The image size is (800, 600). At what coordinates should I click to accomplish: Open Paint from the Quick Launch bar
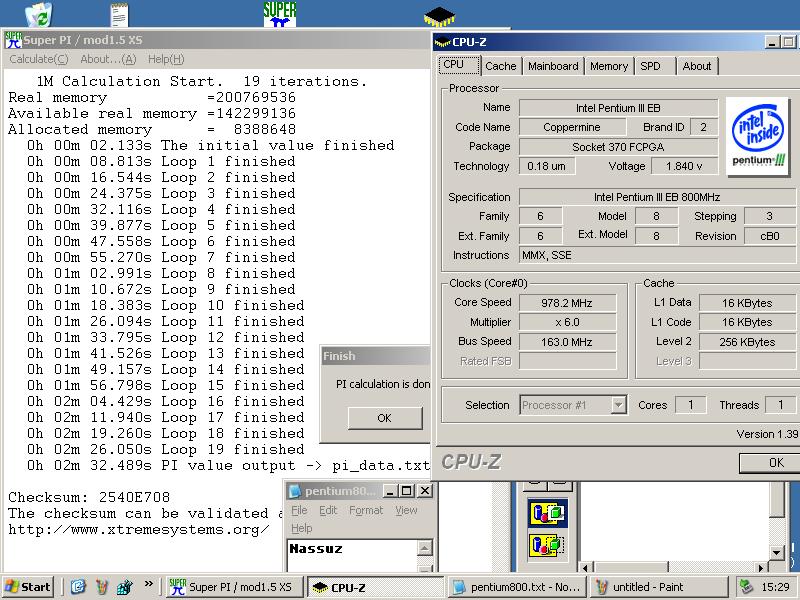tap(102, 587)
